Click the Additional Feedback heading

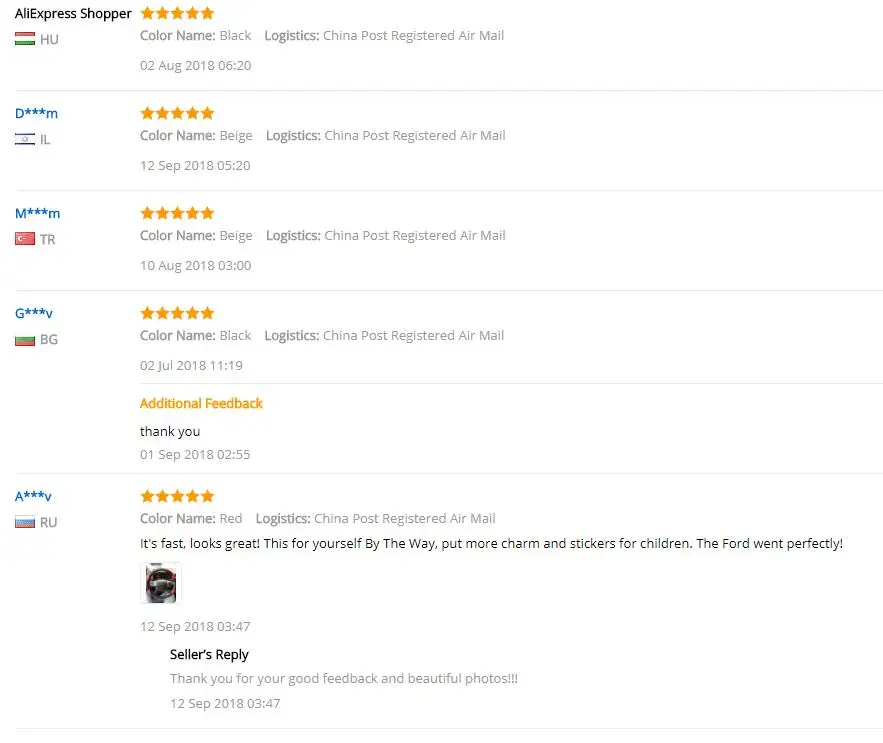coord(201,403)
